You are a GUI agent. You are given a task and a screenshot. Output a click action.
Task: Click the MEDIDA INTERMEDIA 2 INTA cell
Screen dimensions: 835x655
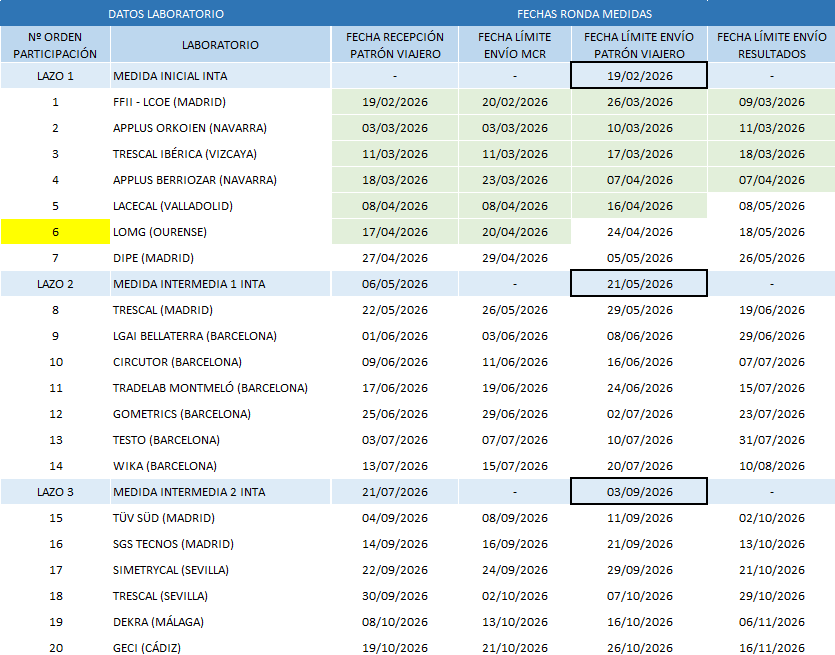[x=220, y=492]
